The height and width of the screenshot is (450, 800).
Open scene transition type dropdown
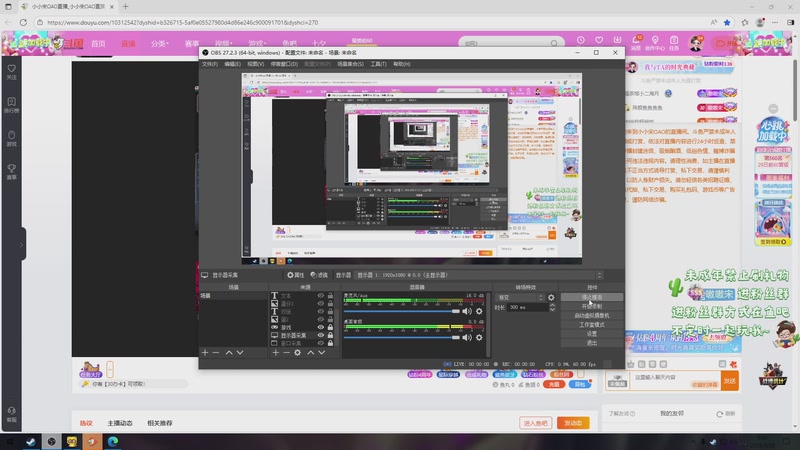pyautogui.click(x=519, y=297)
